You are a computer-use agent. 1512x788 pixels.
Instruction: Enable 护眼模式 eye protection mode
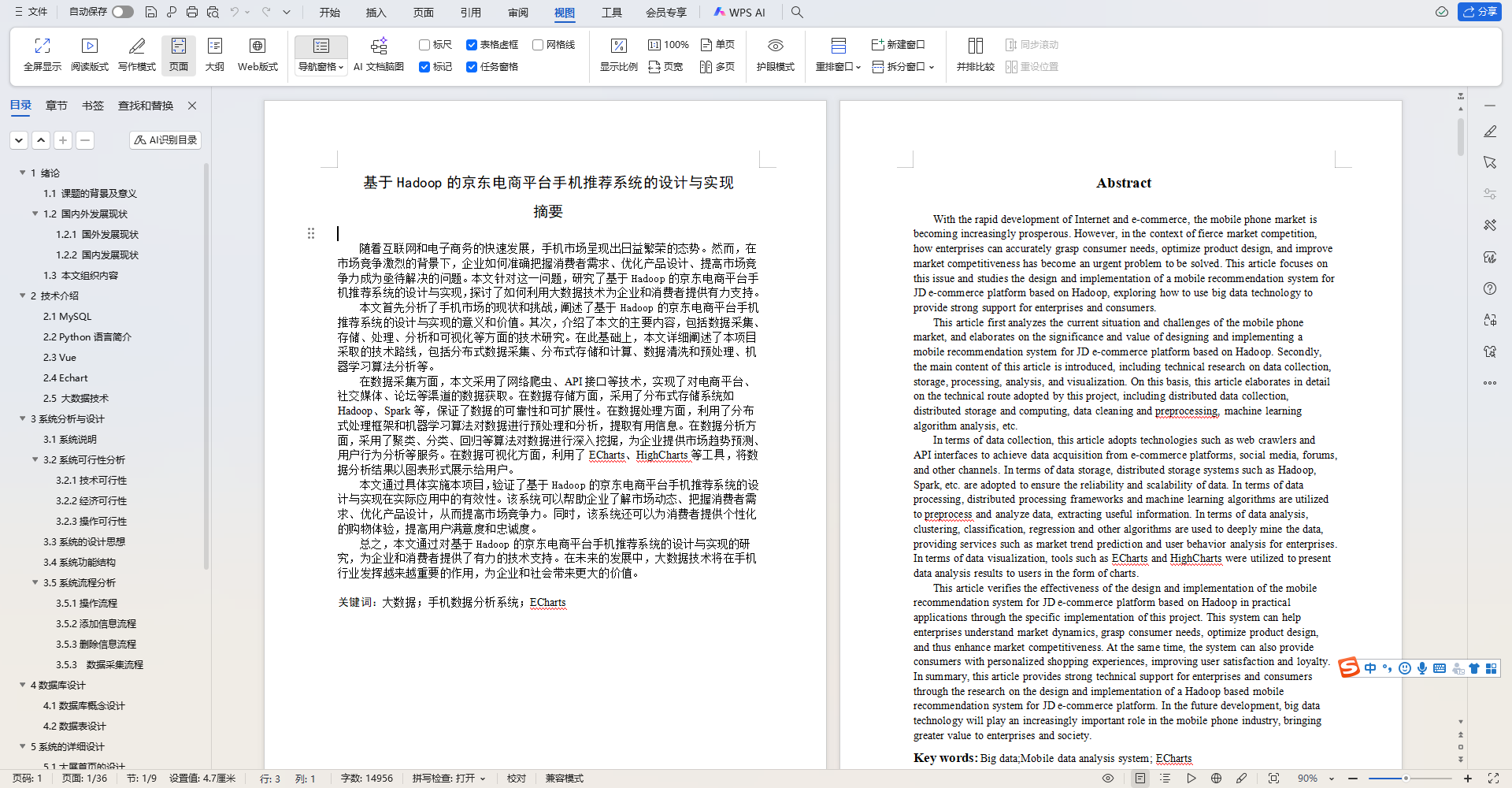776,55
